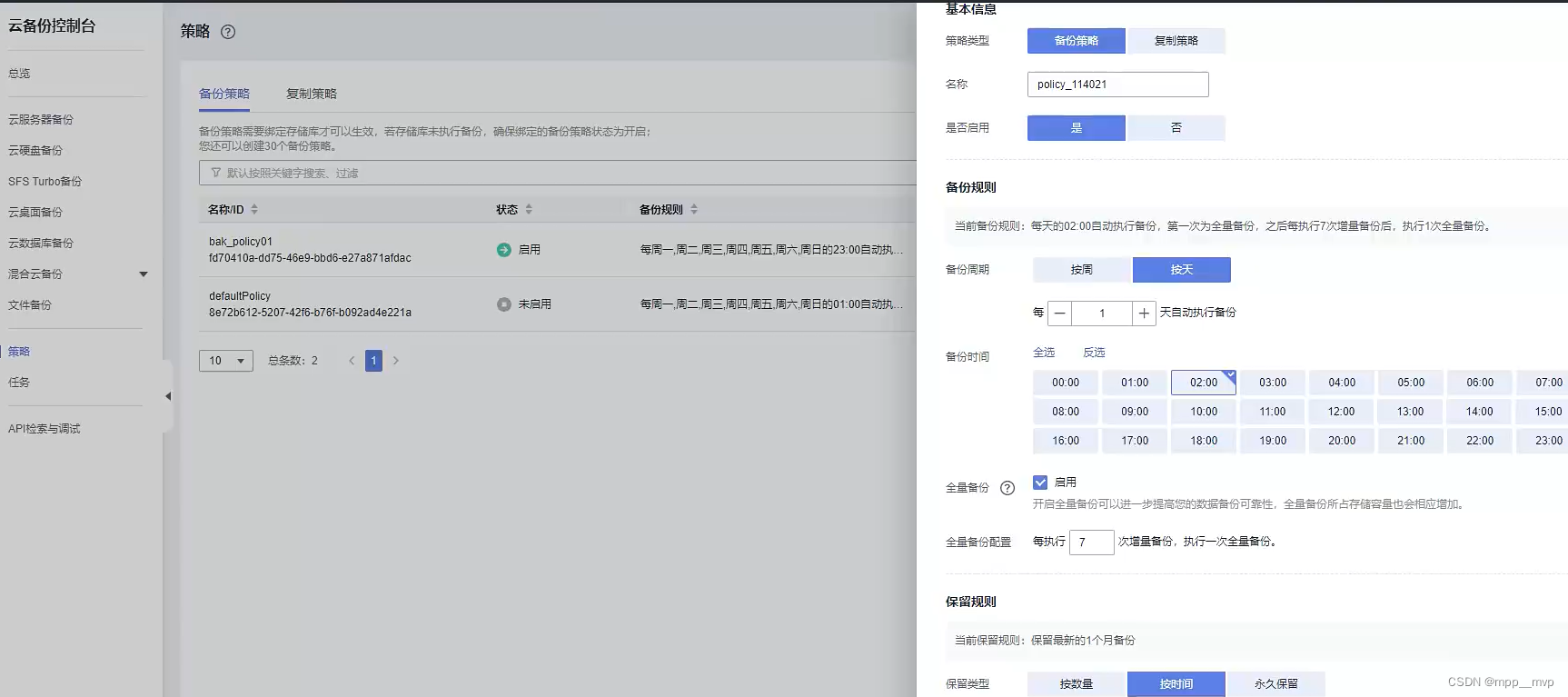Click the incremental backup count field showing 7

[x=1092, y=543]
